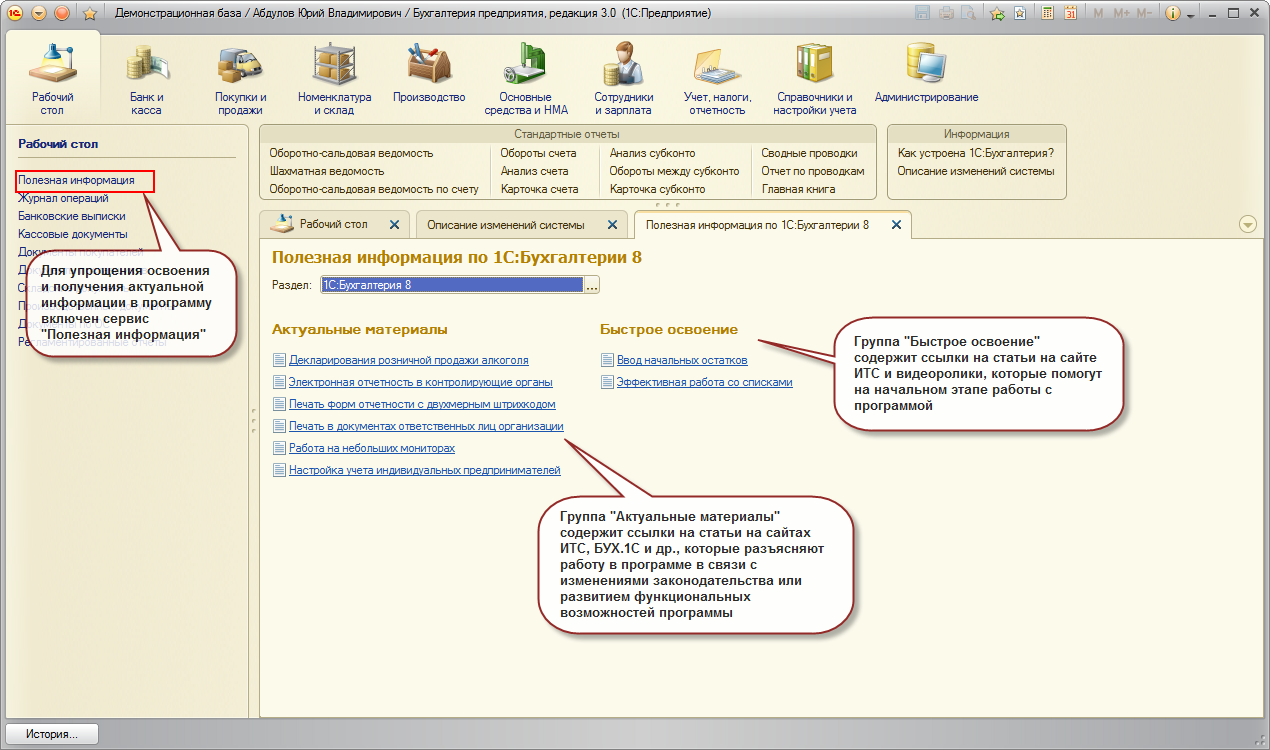Close the Полезная информация tab

coord(896,225)
